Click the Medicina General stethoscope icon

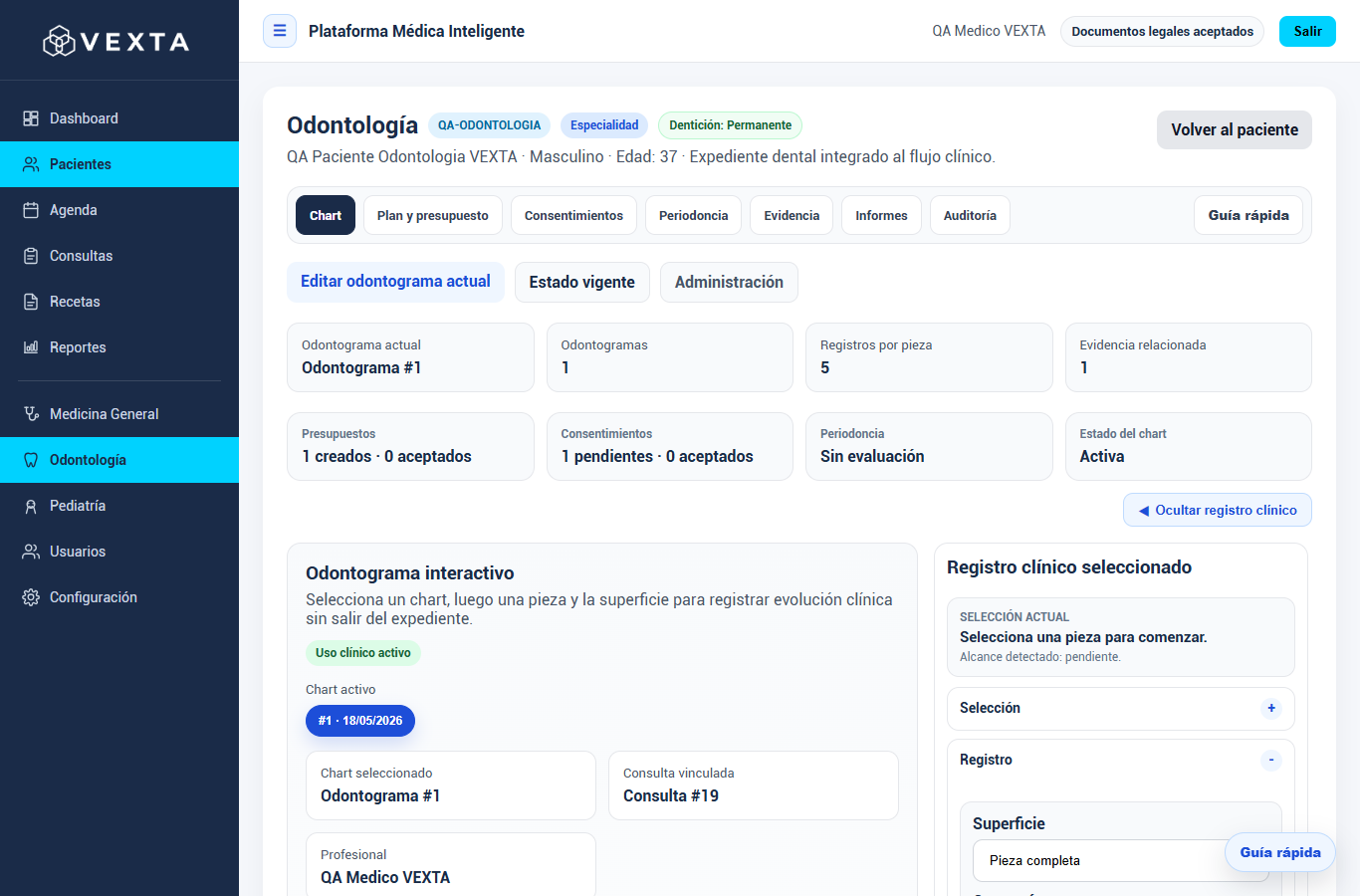click(x=31, y=414)
